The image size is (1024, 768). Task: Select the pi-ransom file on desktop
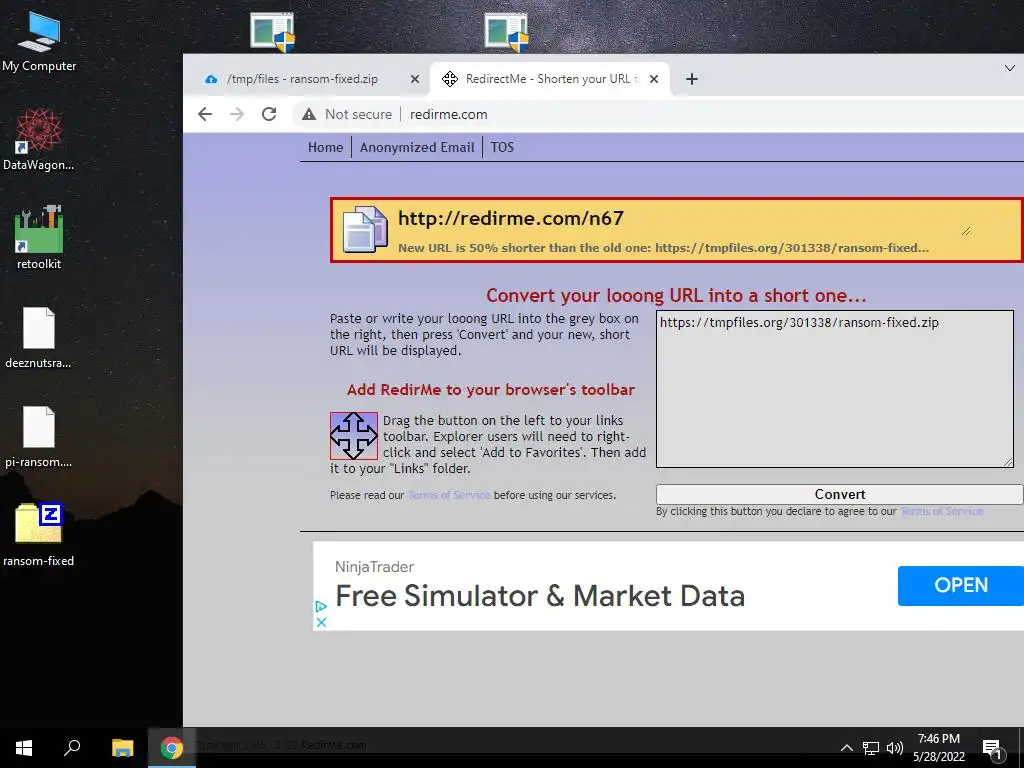point(39,436)
